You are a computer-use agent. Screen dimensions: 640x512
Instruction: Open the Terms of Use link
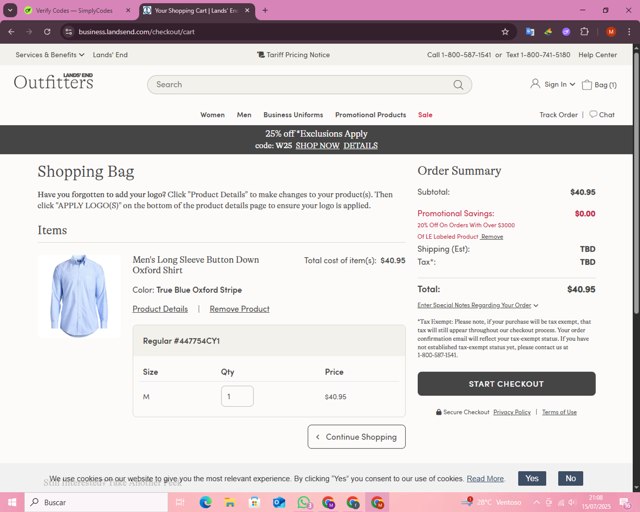click(x=559, y=412)
